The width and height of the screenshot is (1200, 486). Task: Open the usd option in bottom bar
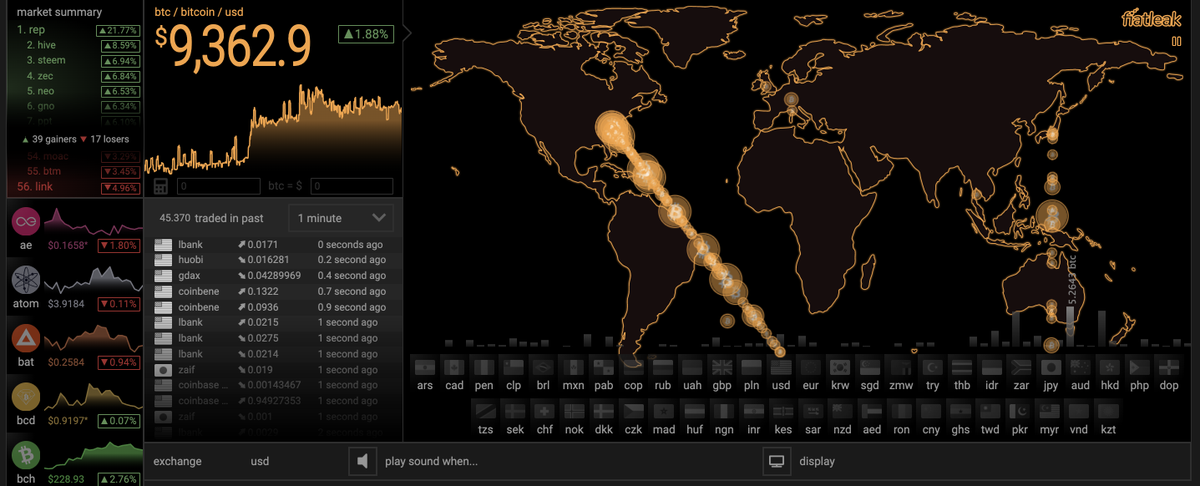pyautogui.click(x=260, y=462)
